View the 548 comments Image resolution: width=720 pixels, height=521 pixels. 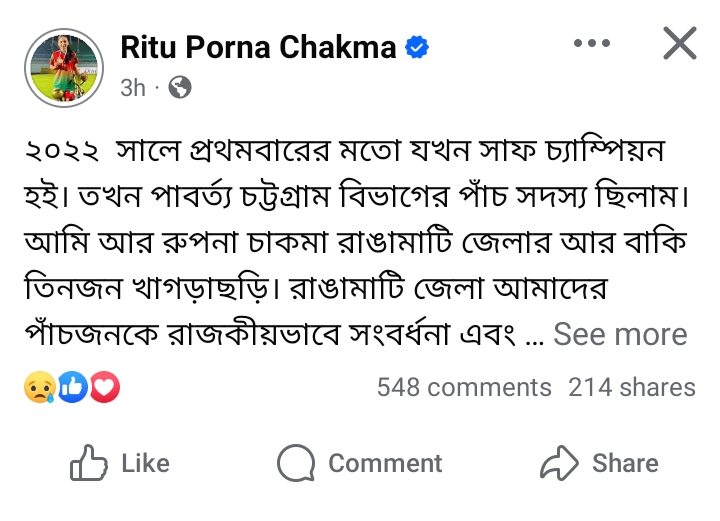click(464, 387)
